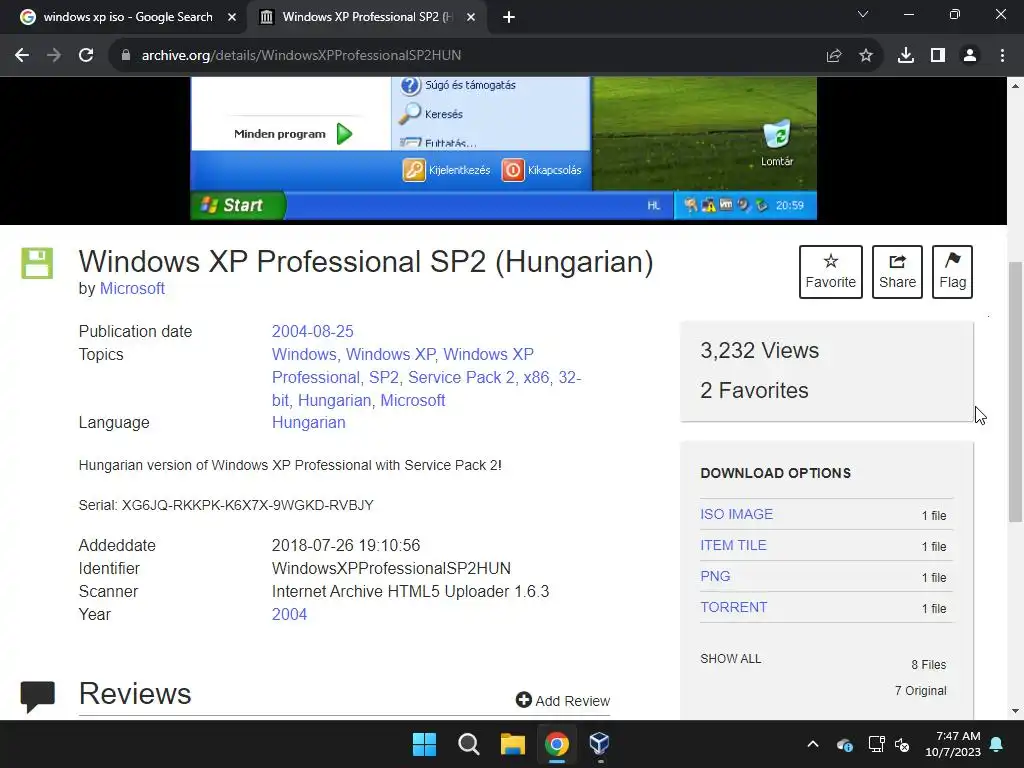
Task: Open a new browser tab
Action: [509, 18]
